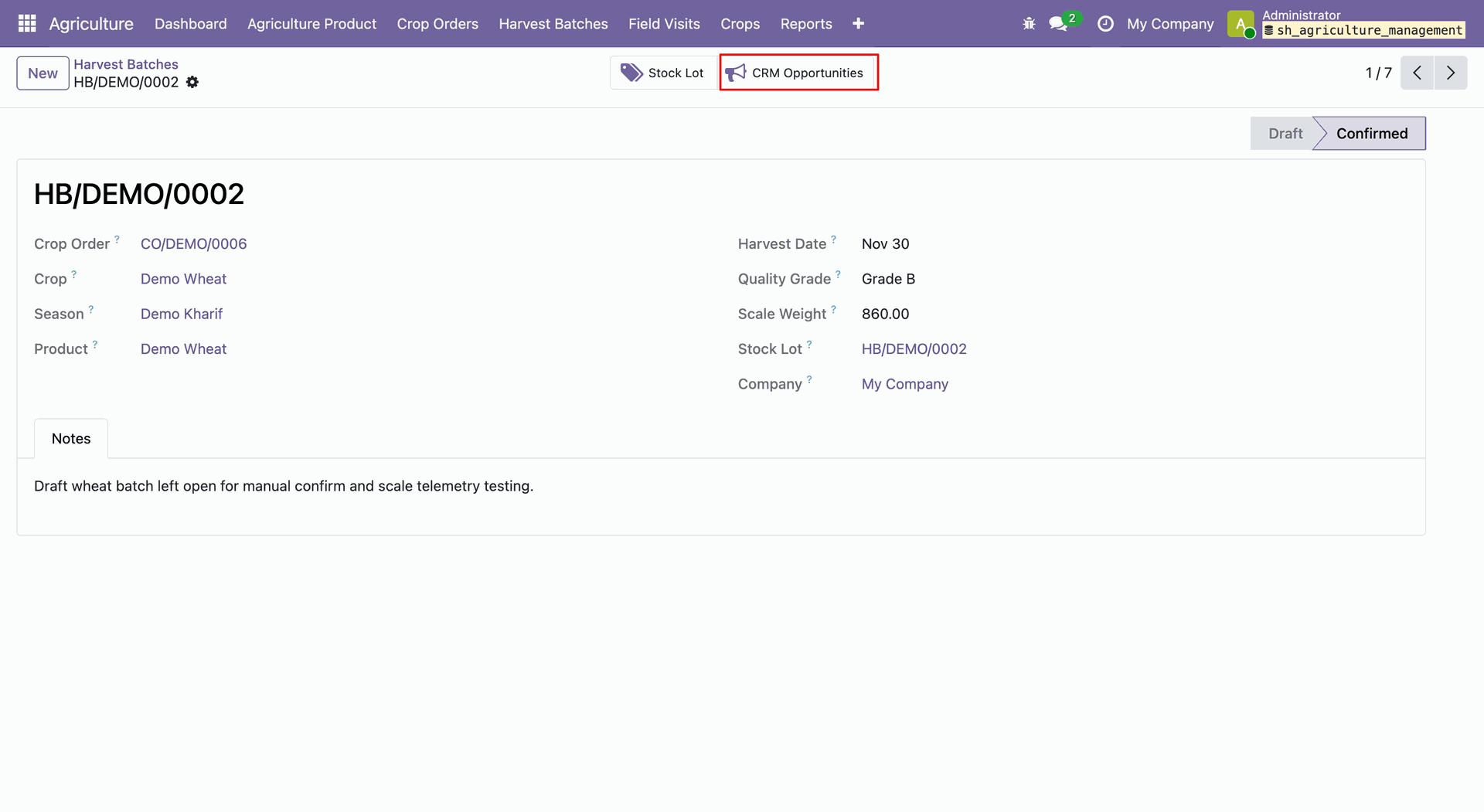Open the Stock Lot HB/DEMO/0002 field link
1484x812 pixels.
[914, 349]
